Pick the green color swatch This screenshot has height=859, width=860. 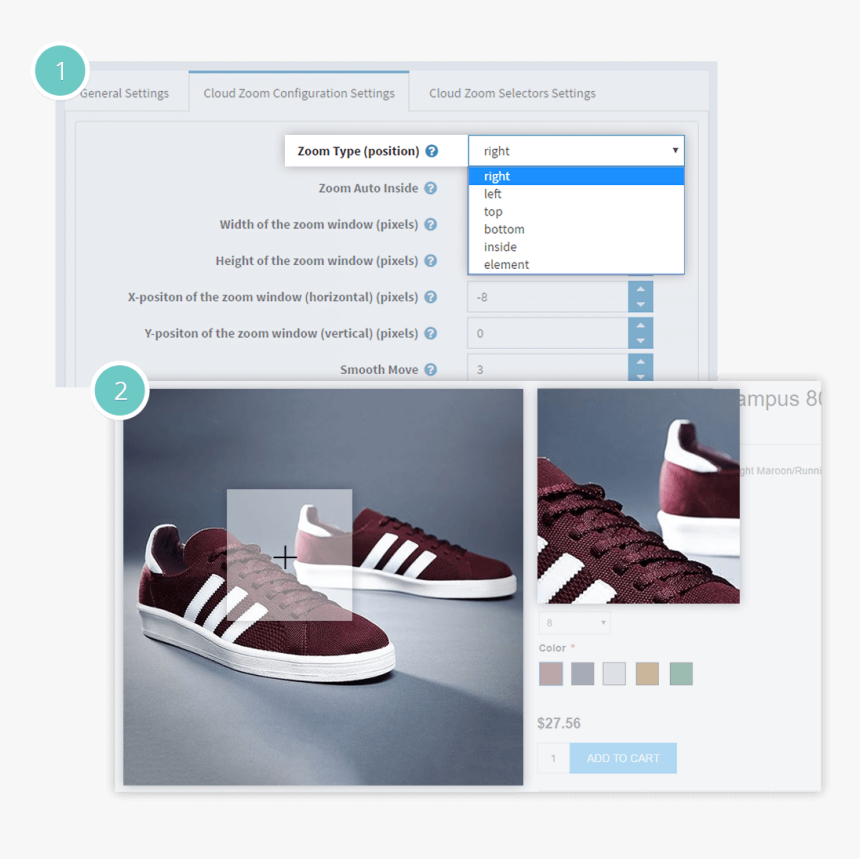(681, 674)
